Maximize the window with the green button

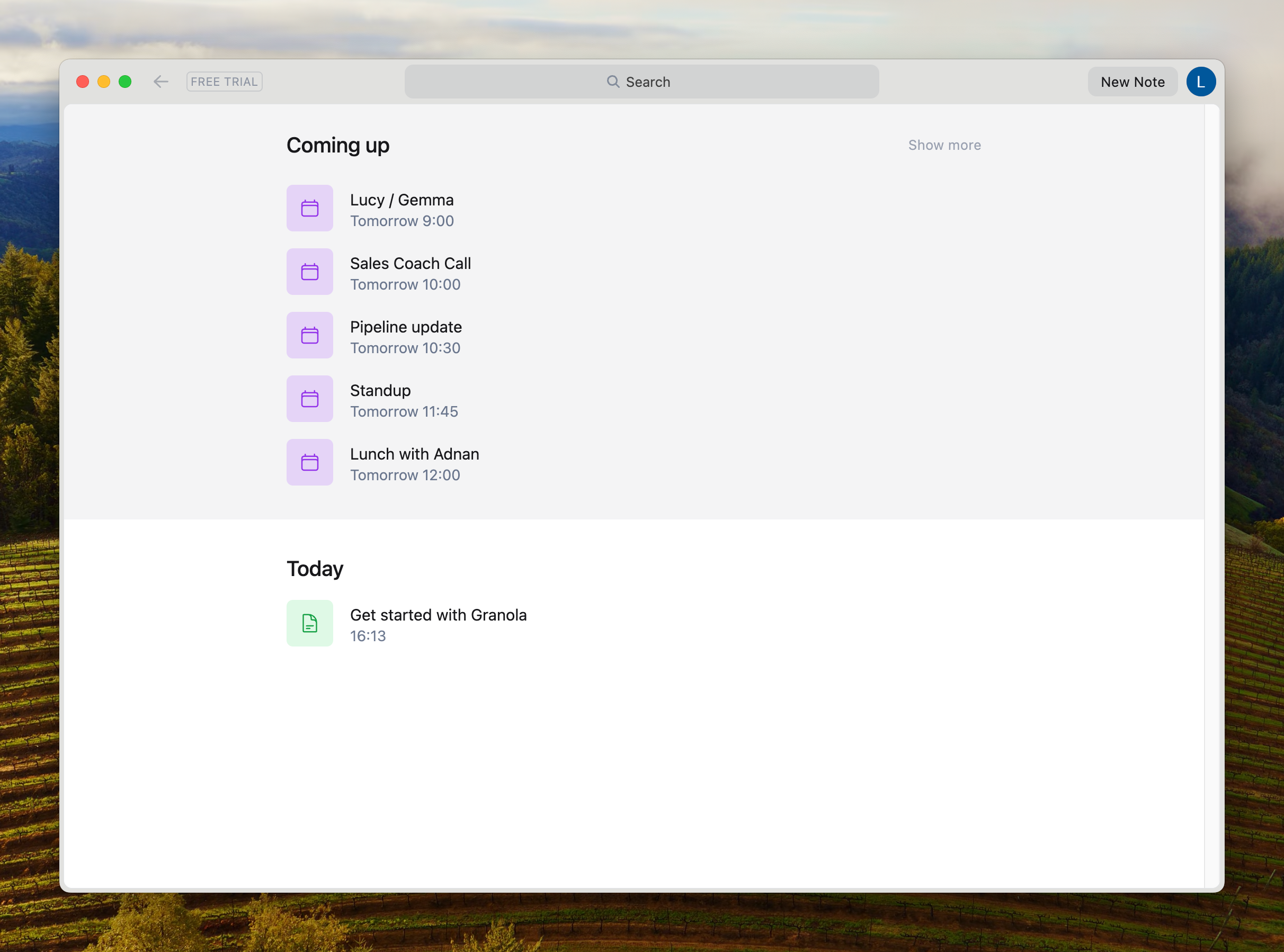(x=125, y=82)
